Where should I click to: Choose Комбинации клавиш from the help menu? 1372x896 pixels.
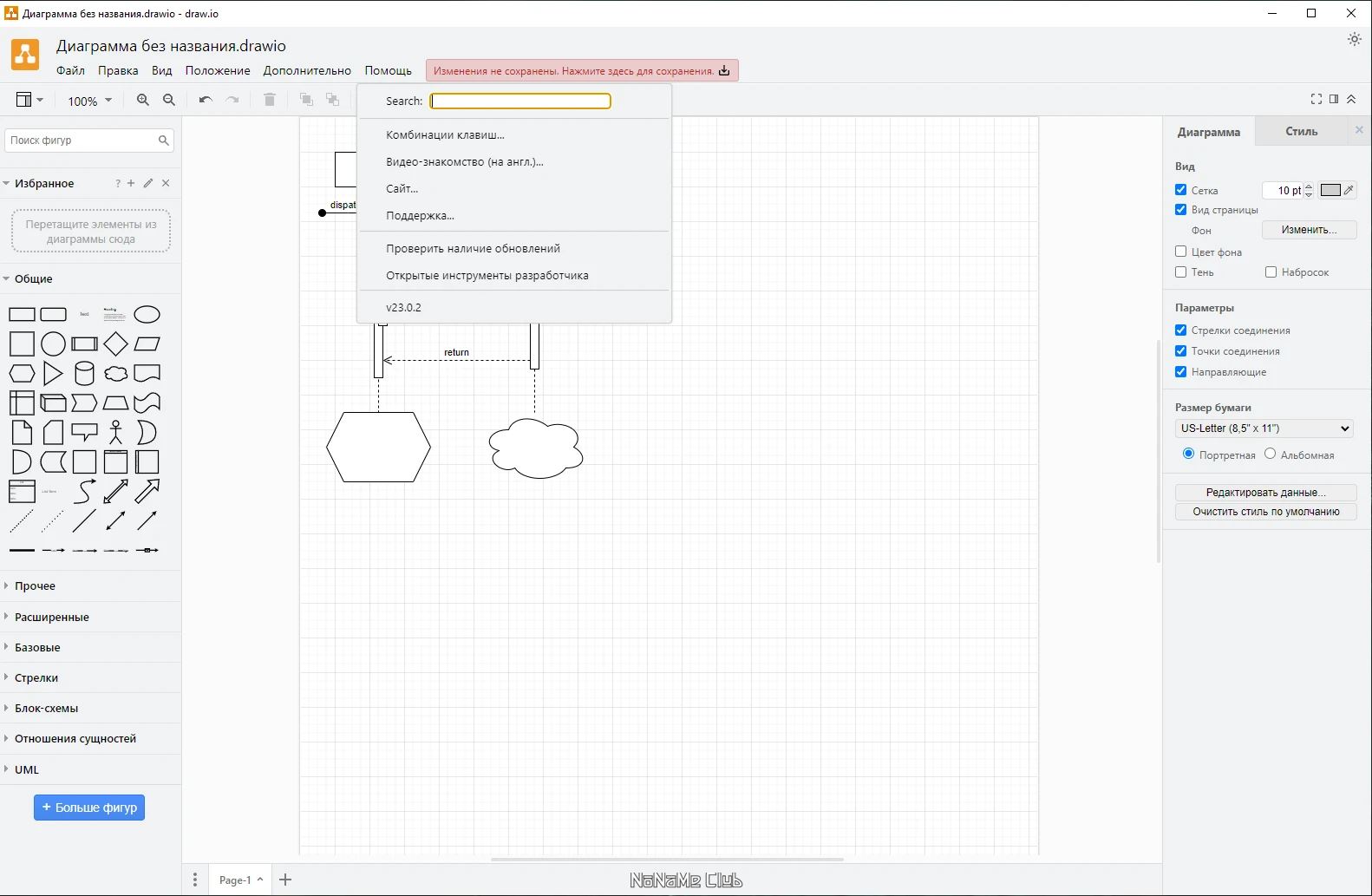445,134
